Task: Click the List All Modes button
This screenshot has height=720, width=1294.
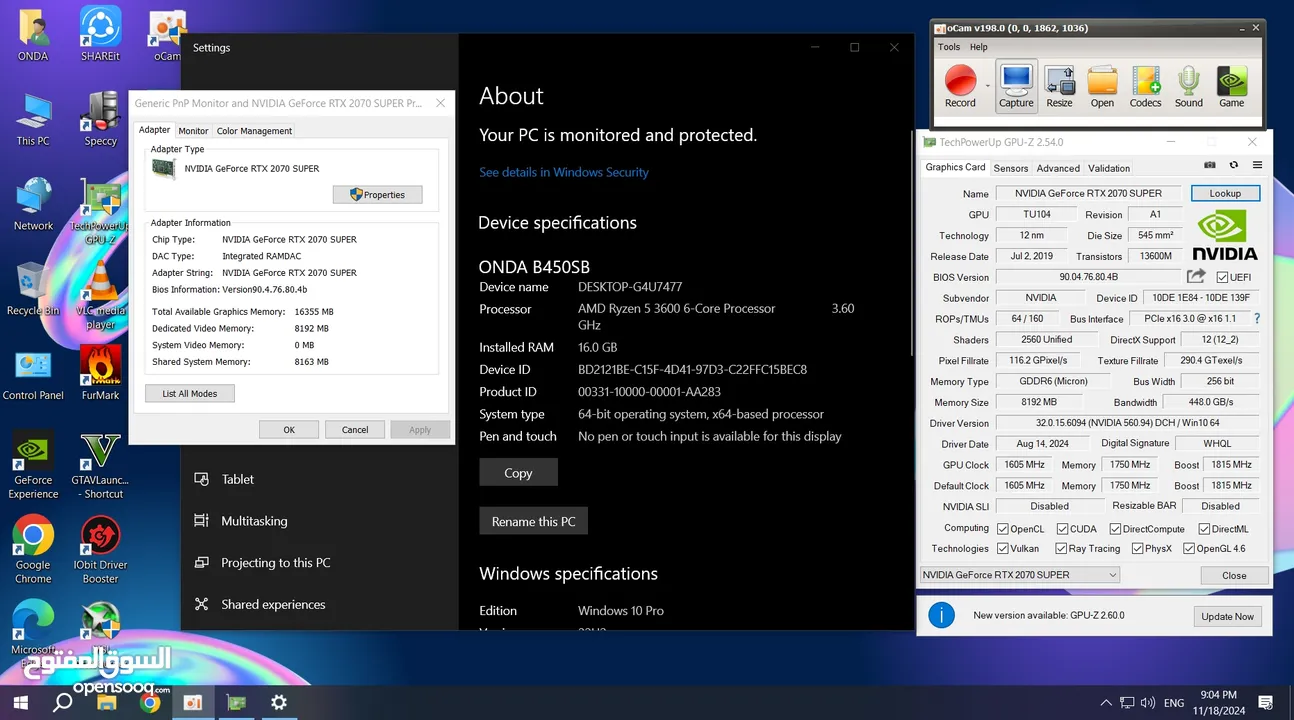Action: (x=190, y=394)
